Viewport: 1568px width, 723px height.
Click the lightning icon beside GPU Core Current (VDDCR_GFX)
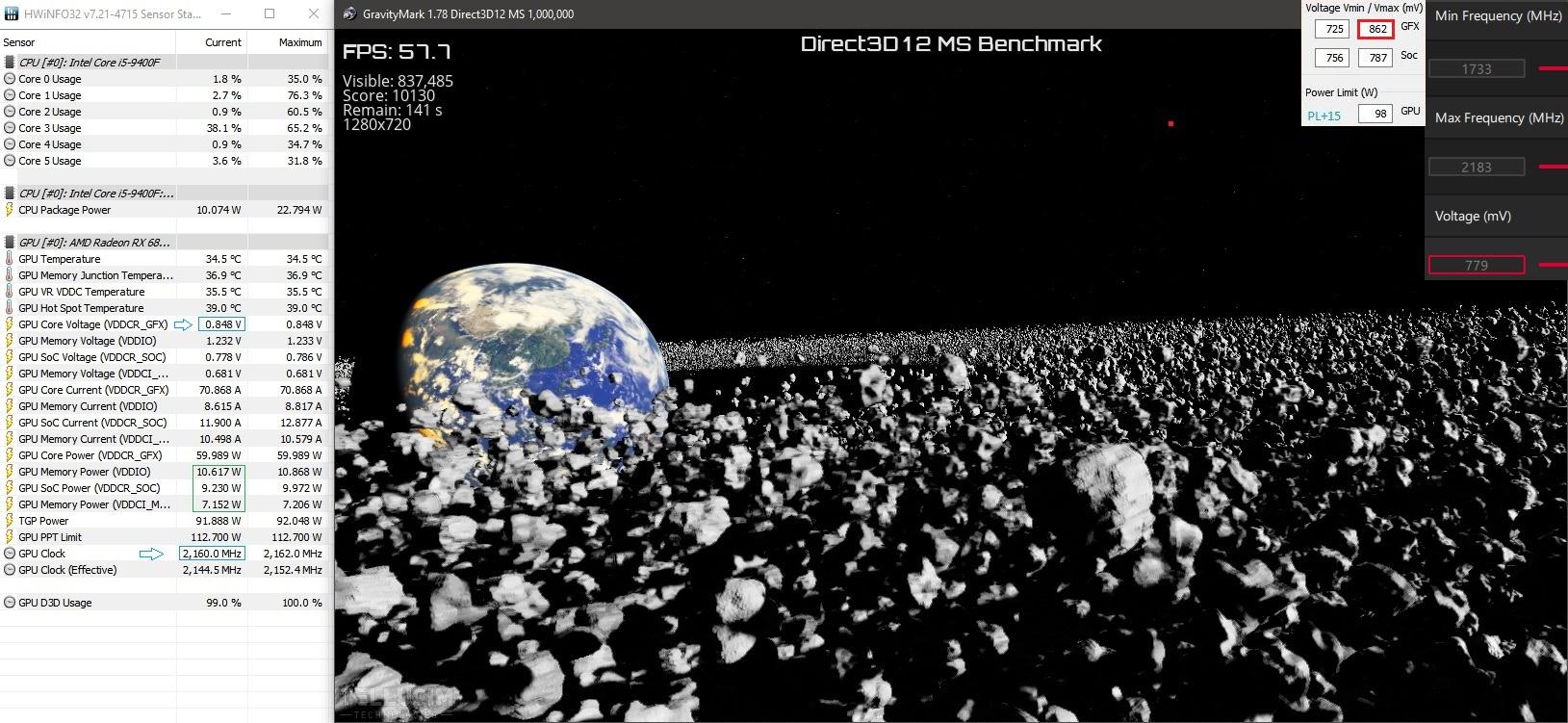(x=10, y=390)
